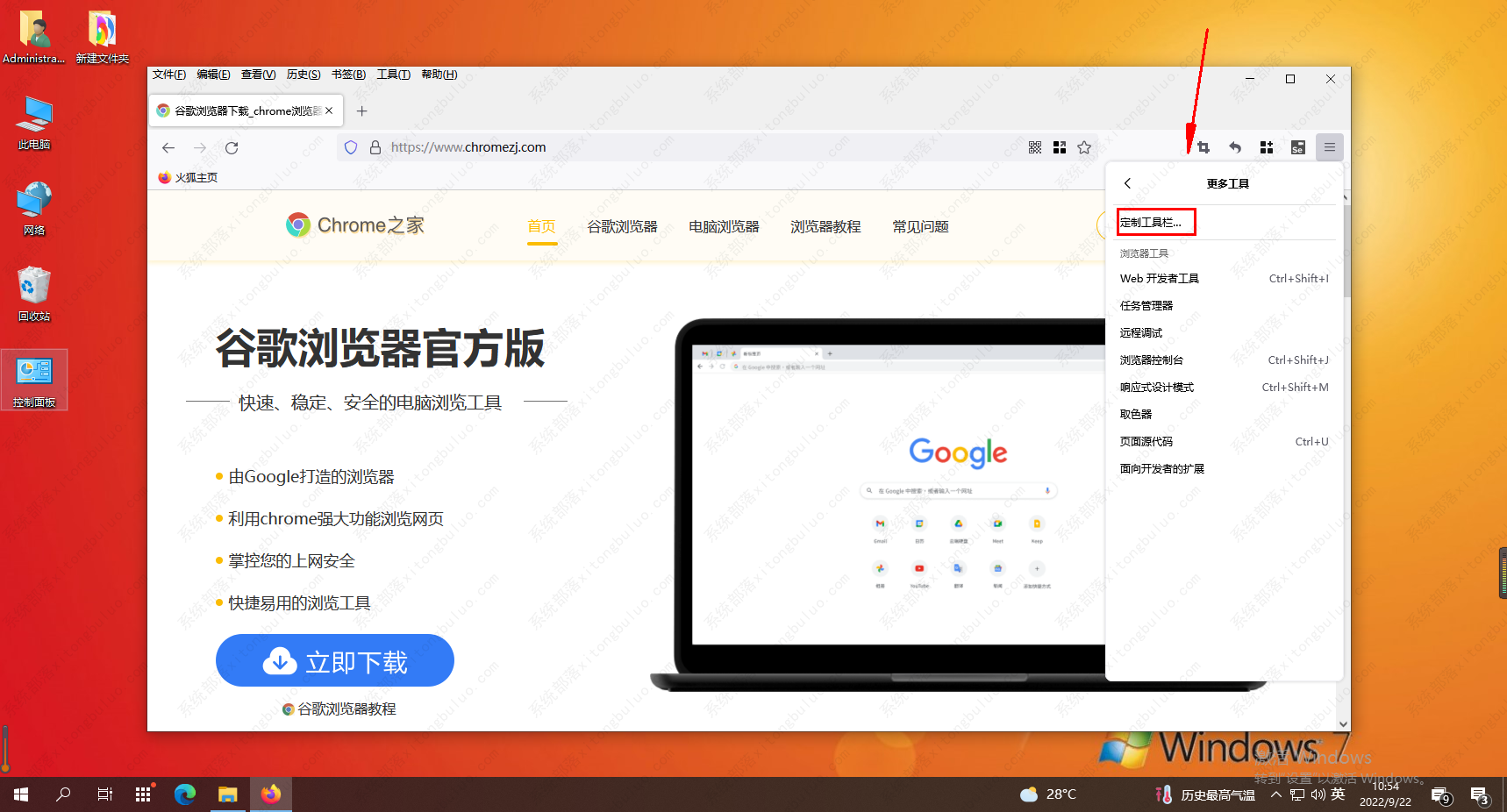Click the padlock site security icon

tap(375, 147)
